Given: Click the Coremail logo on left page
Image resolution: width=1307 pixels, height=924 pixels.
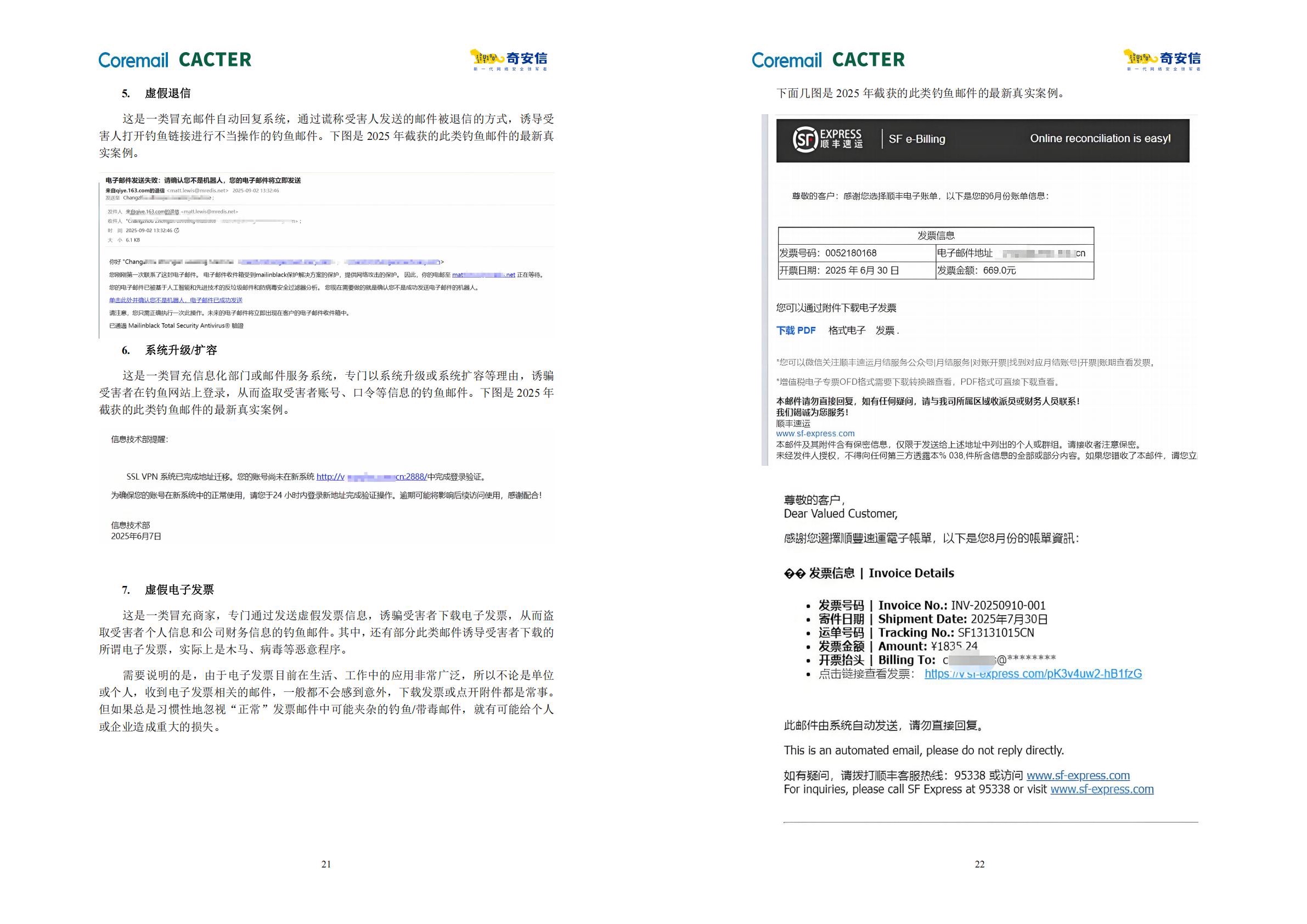Looking at the screenshot, I should pyautogui.click(x=133, y=60).
